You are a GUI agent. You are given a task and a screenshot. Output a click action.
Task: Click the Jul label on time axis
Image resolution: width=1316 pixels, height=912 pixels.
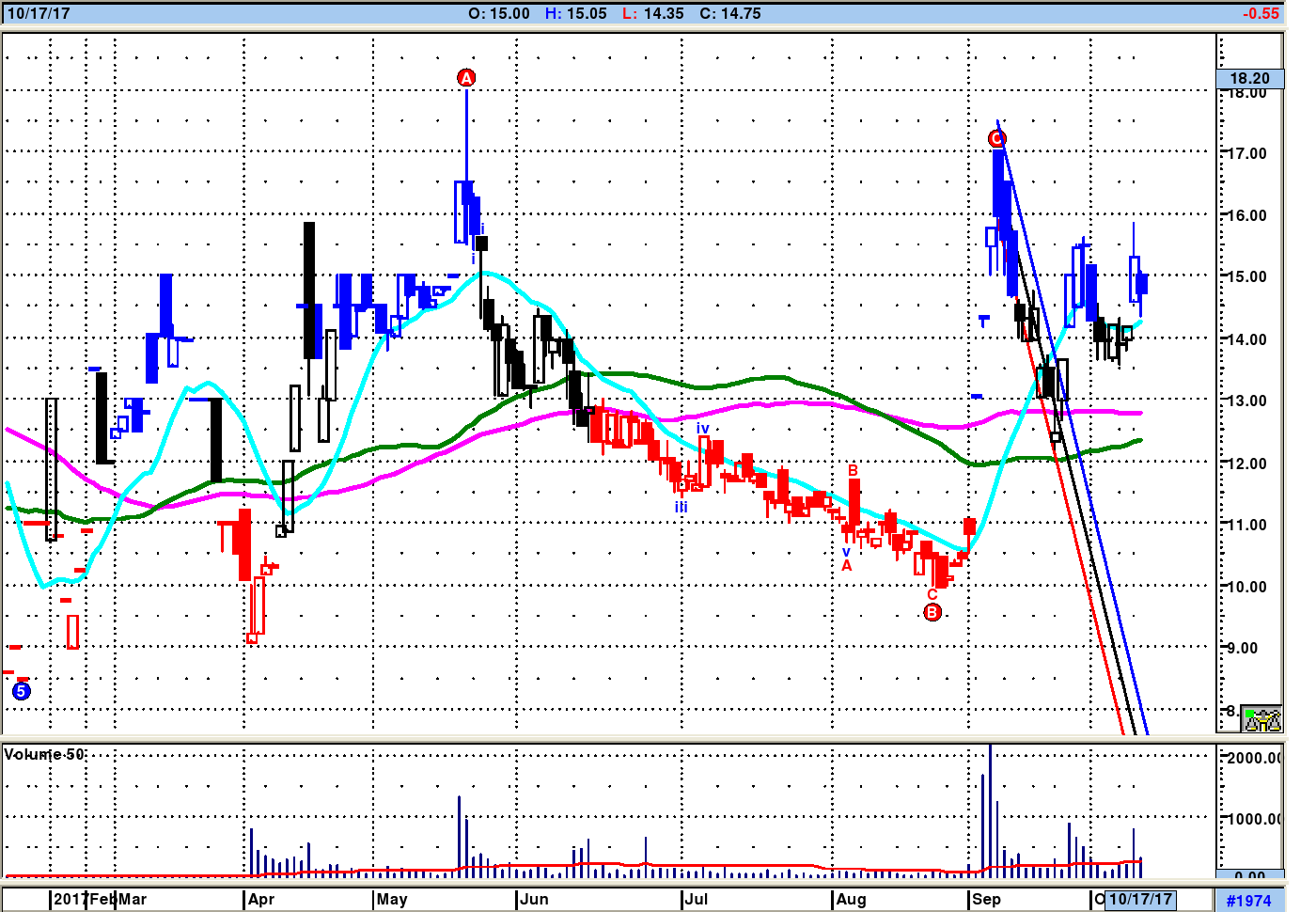[x=697, y=899]
